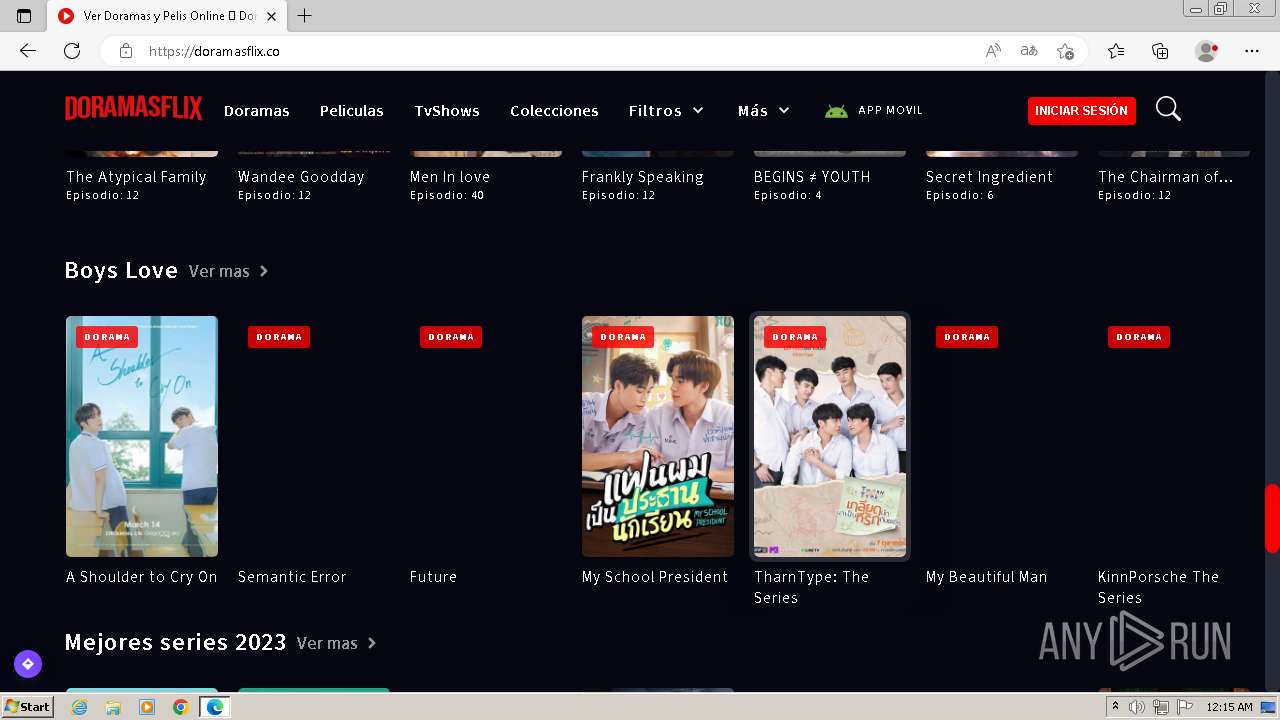Click the chevron next to Boys Love Ver mas
Viewport: 1280px width, 720px height.
pos(264,271)
